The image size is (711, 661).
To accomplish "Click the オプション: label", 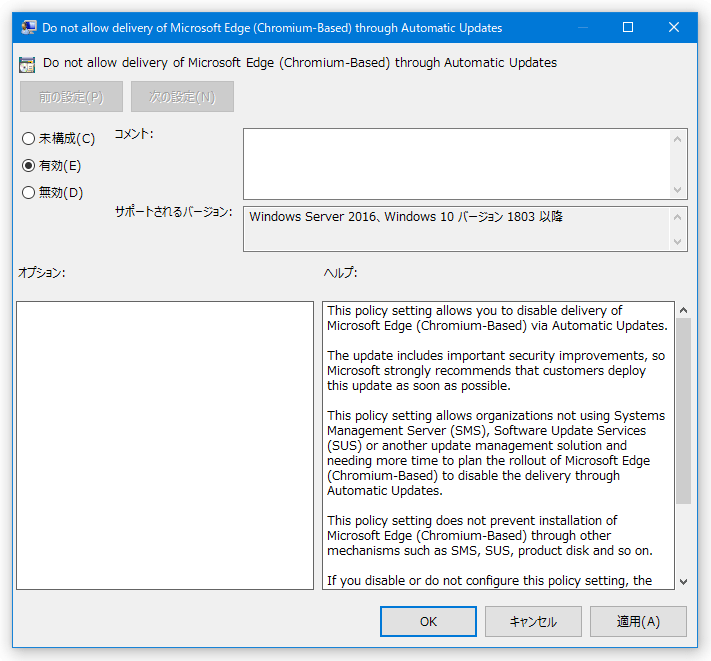I will coord(42,272).
